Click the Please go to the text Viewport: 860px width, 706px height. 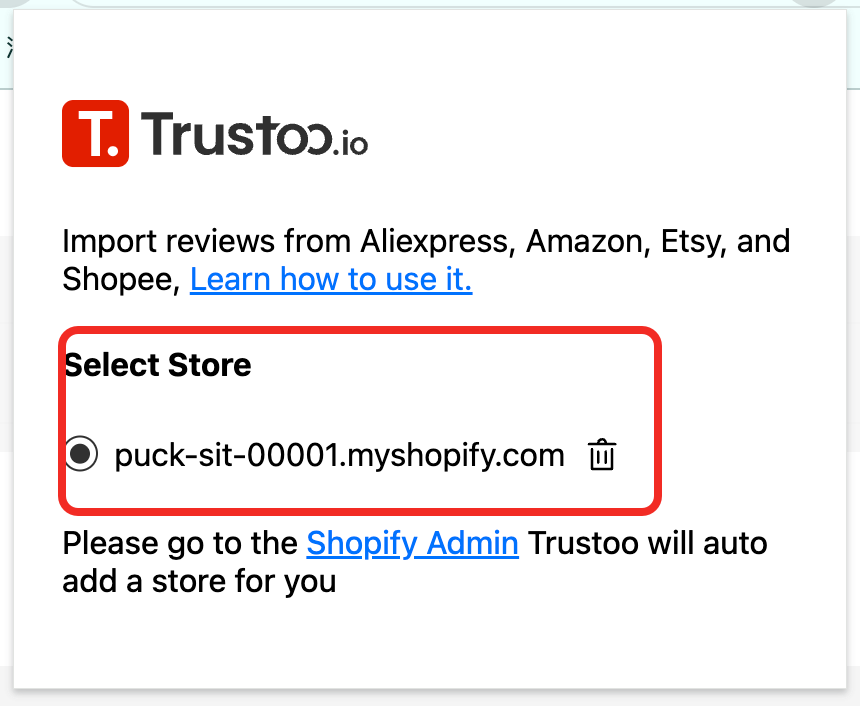point(180,543)
